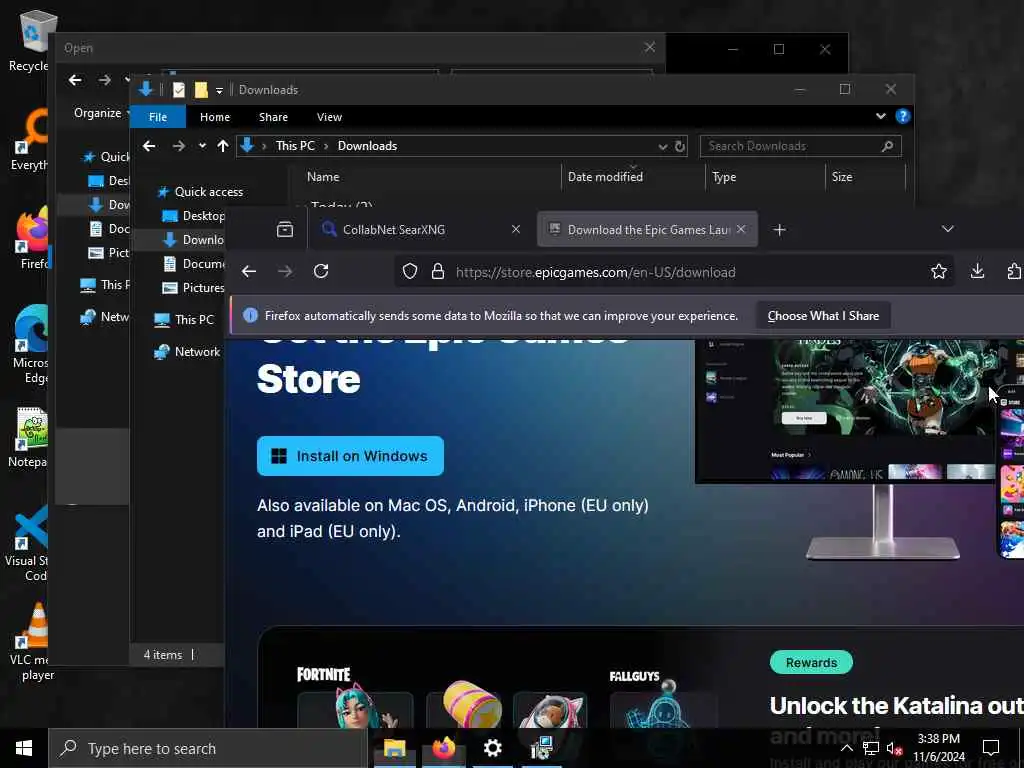Select Quick access in Downloads navigation pane
Image resolution: width=1024 pixels, height=768 pixels.
coord(209,192)
